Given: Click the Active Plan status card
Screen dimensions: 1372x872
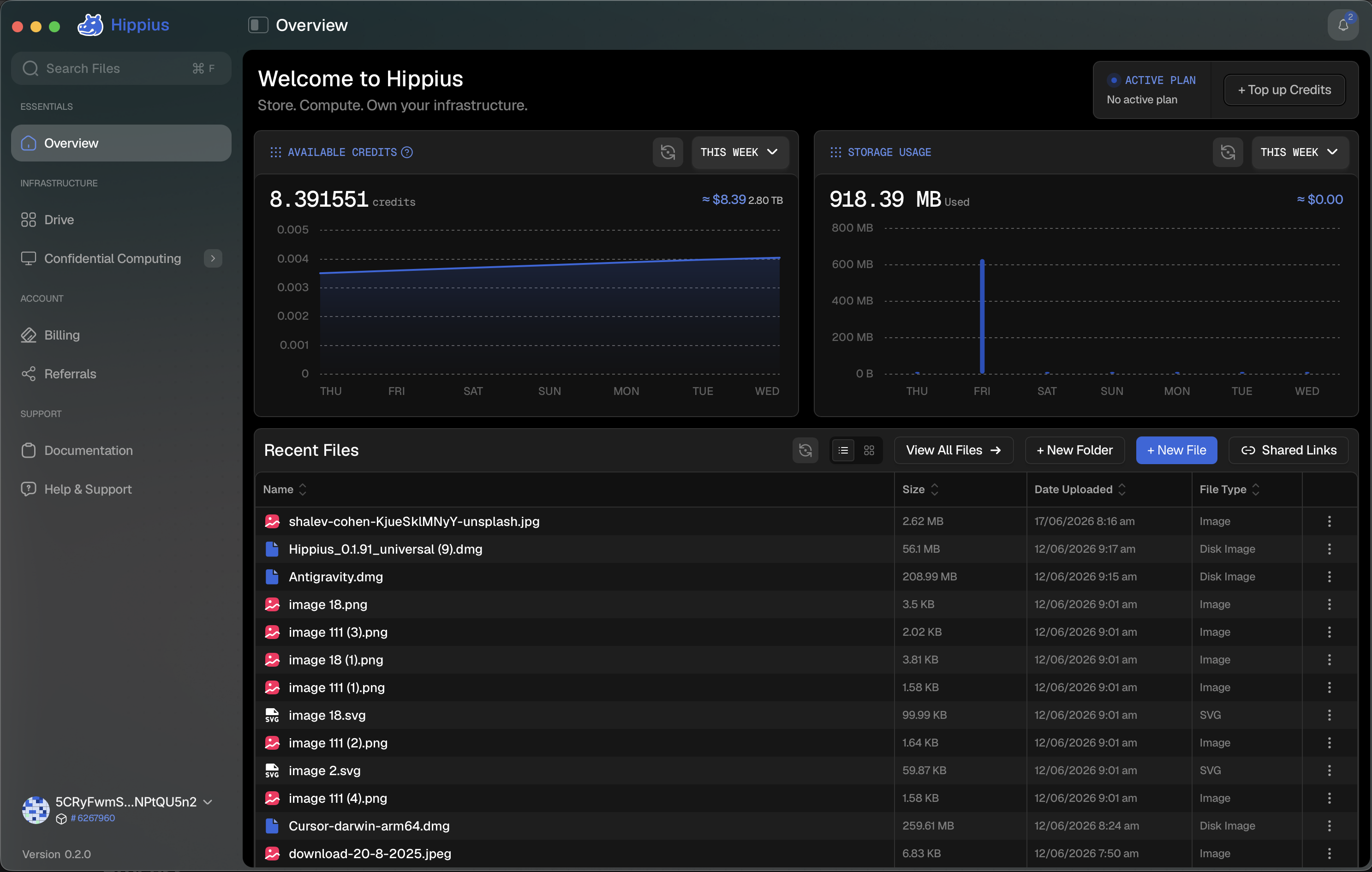Looking at the screenshot, I should coord(1151,90).
